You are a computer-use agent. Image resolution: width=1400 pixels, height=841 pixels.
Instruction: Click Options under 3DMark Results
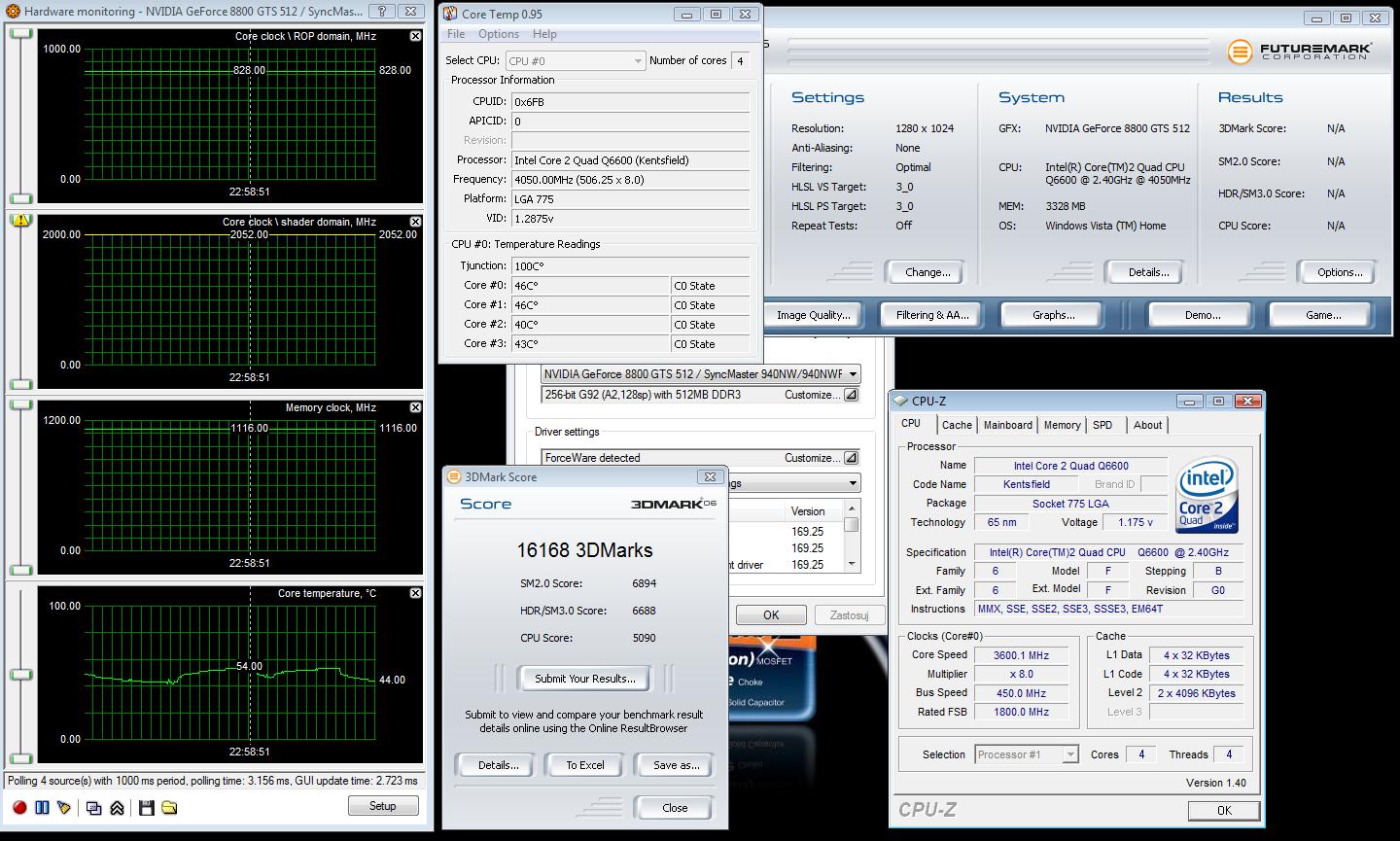[x=1340, y=272]
